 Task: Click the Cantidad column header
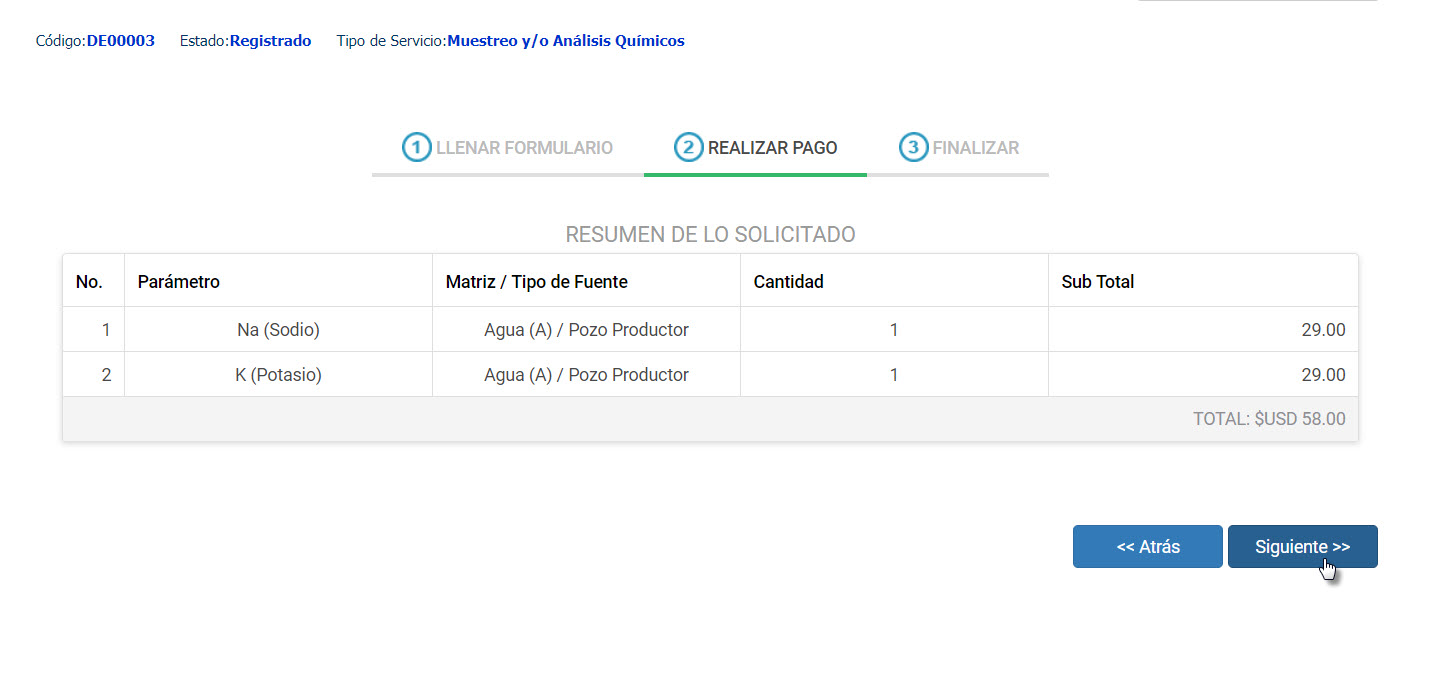point(894,282)
